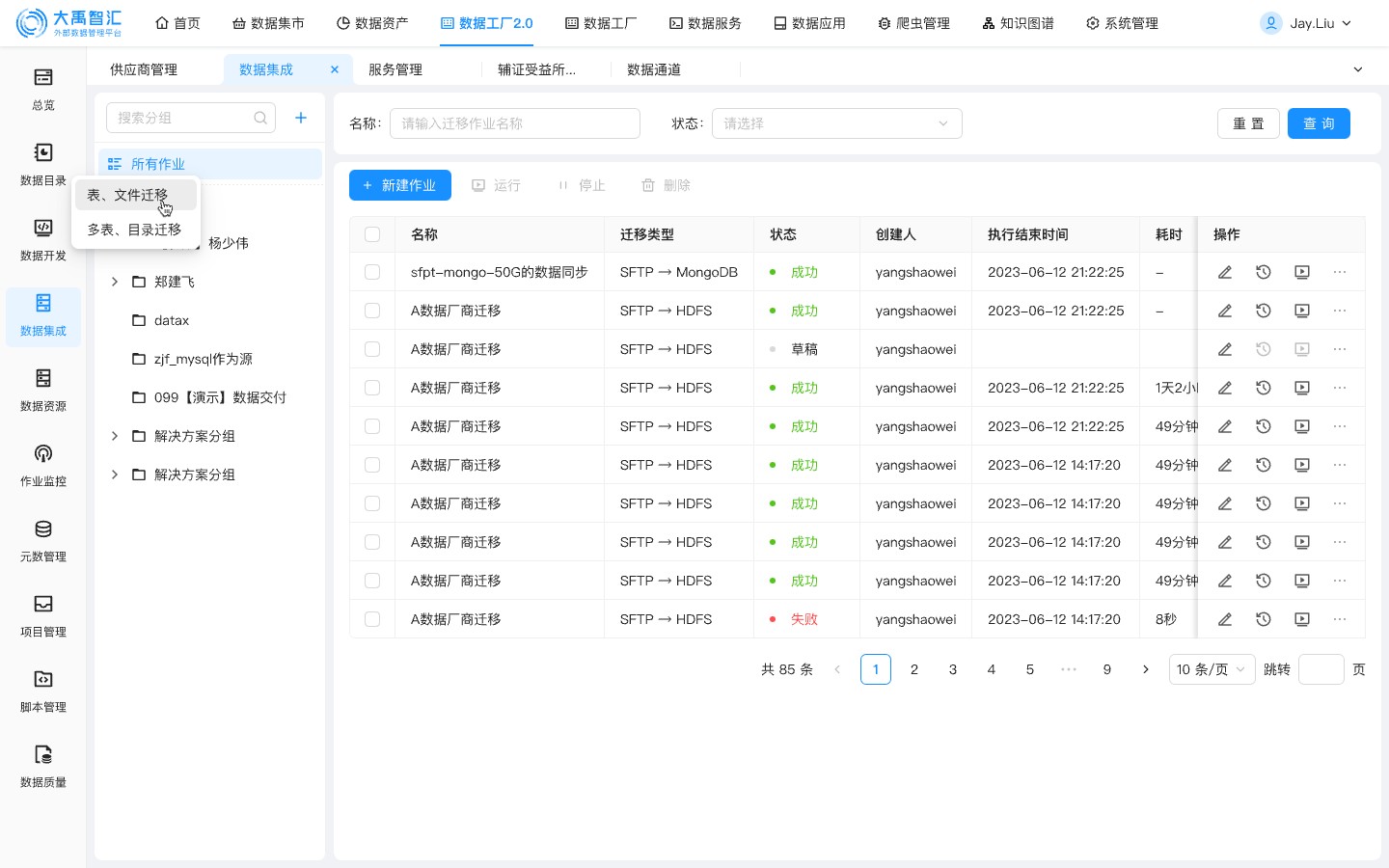Open 数据集成 in left sidebar
Image resolution: width=1389 pixels, height=868 pixels.
(x=43, y=316)
